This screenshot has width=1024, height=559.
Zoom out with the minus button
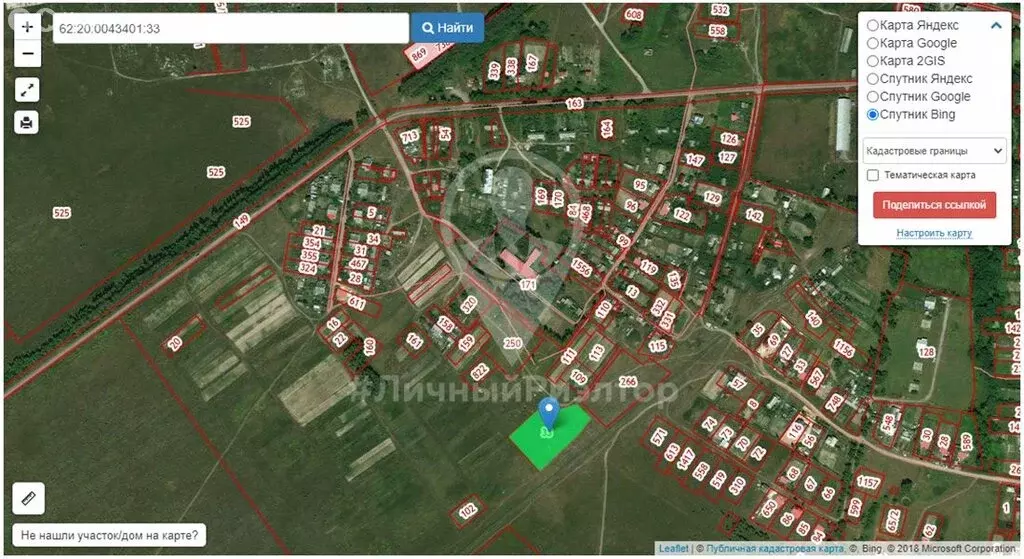tap(27, 54)
